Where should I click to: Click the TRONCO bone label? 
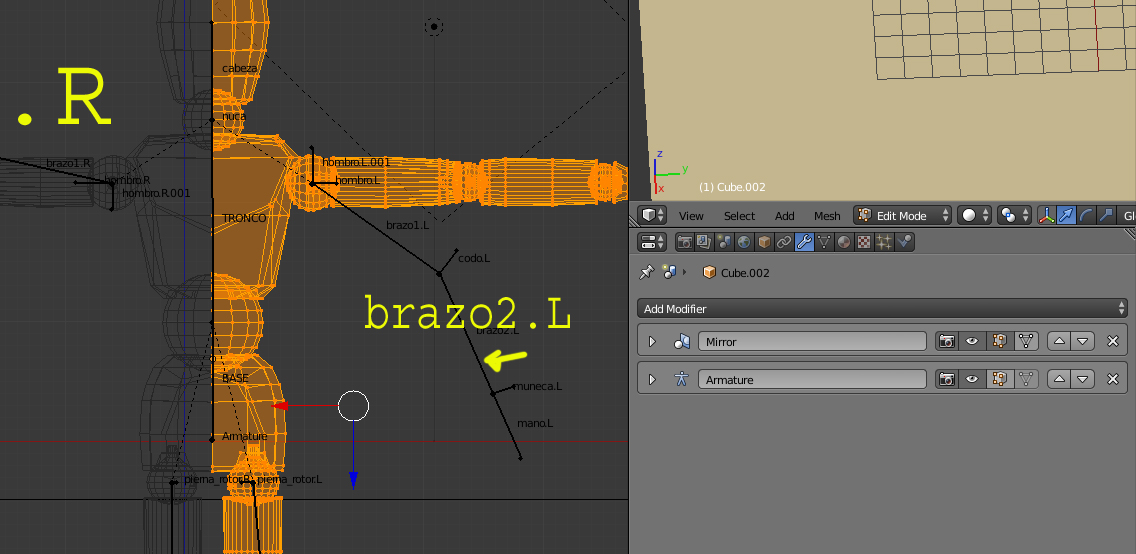pyautogui.click(x=244, y=218)
